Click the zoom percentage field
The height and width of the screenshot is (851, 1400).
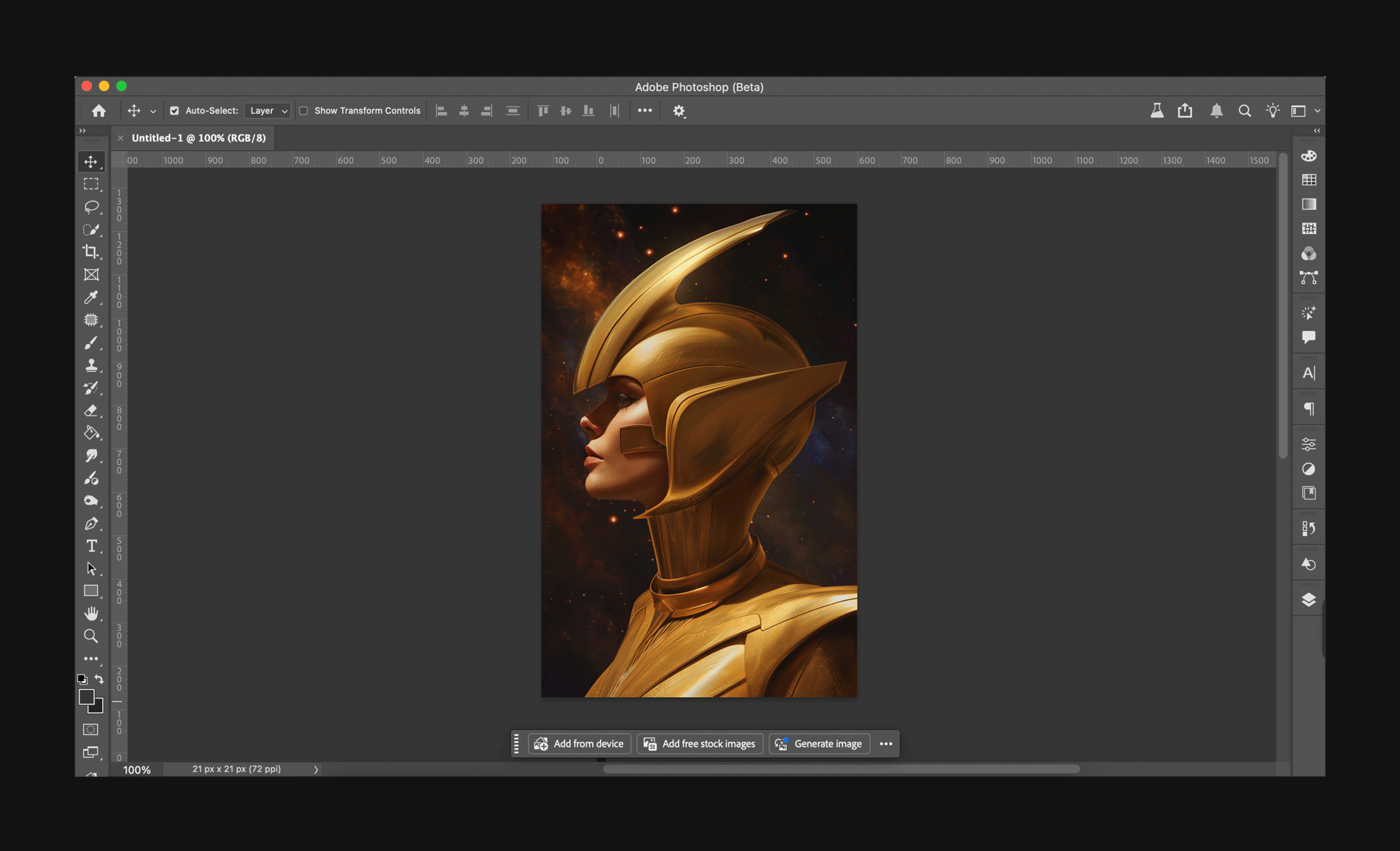(x=136, y=770)
